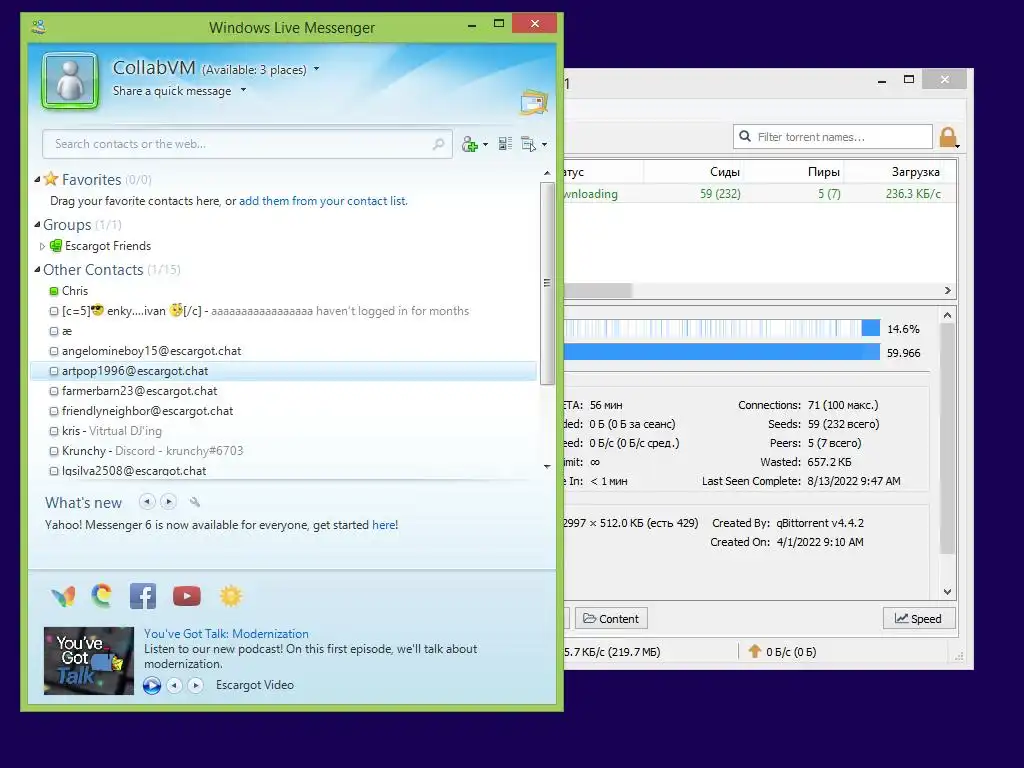Screen dimensions: 1024x768
Task: Click the details panel scroll down arrow
Action: (x=948, y=592)
